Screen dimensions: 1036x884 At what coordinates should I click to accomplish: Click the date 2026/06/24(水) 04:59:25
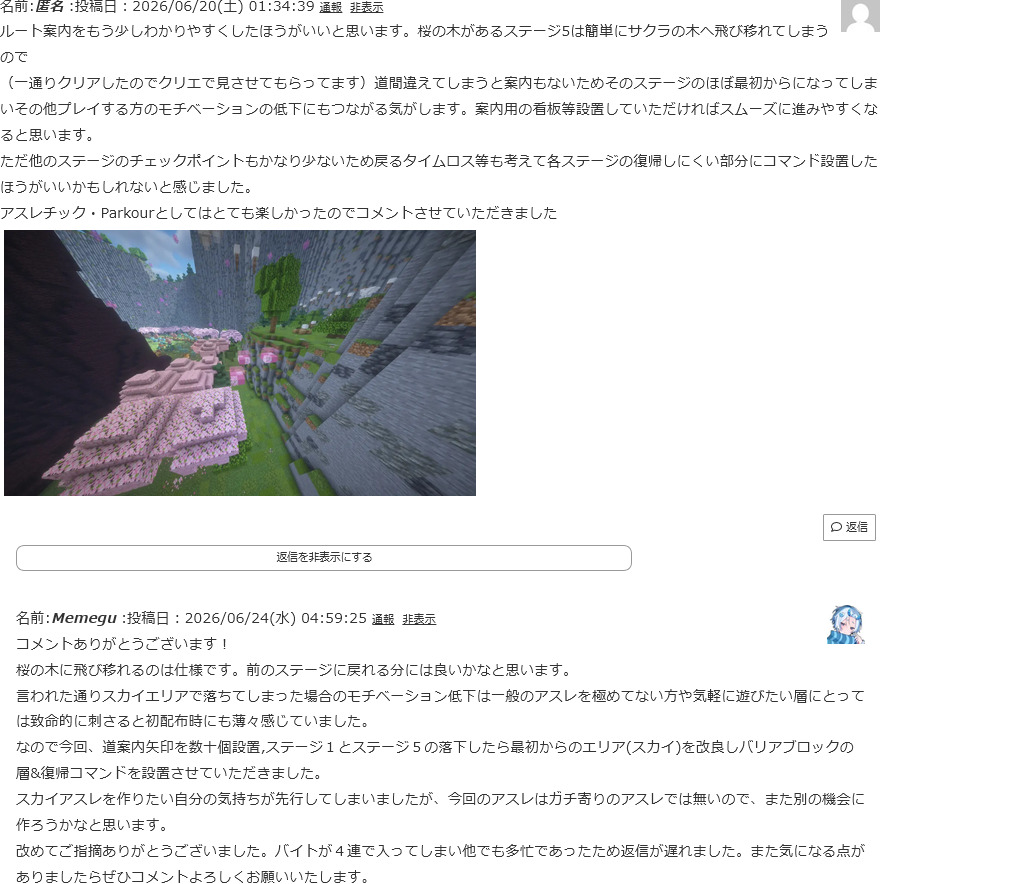(x=276, y=618)
